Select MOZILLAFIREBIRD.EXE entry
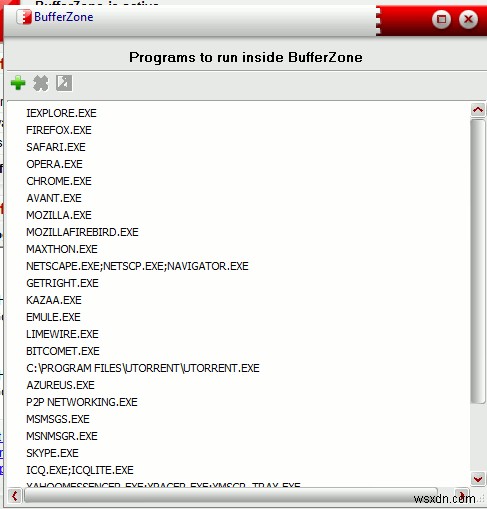 click(x=82, y=232)
